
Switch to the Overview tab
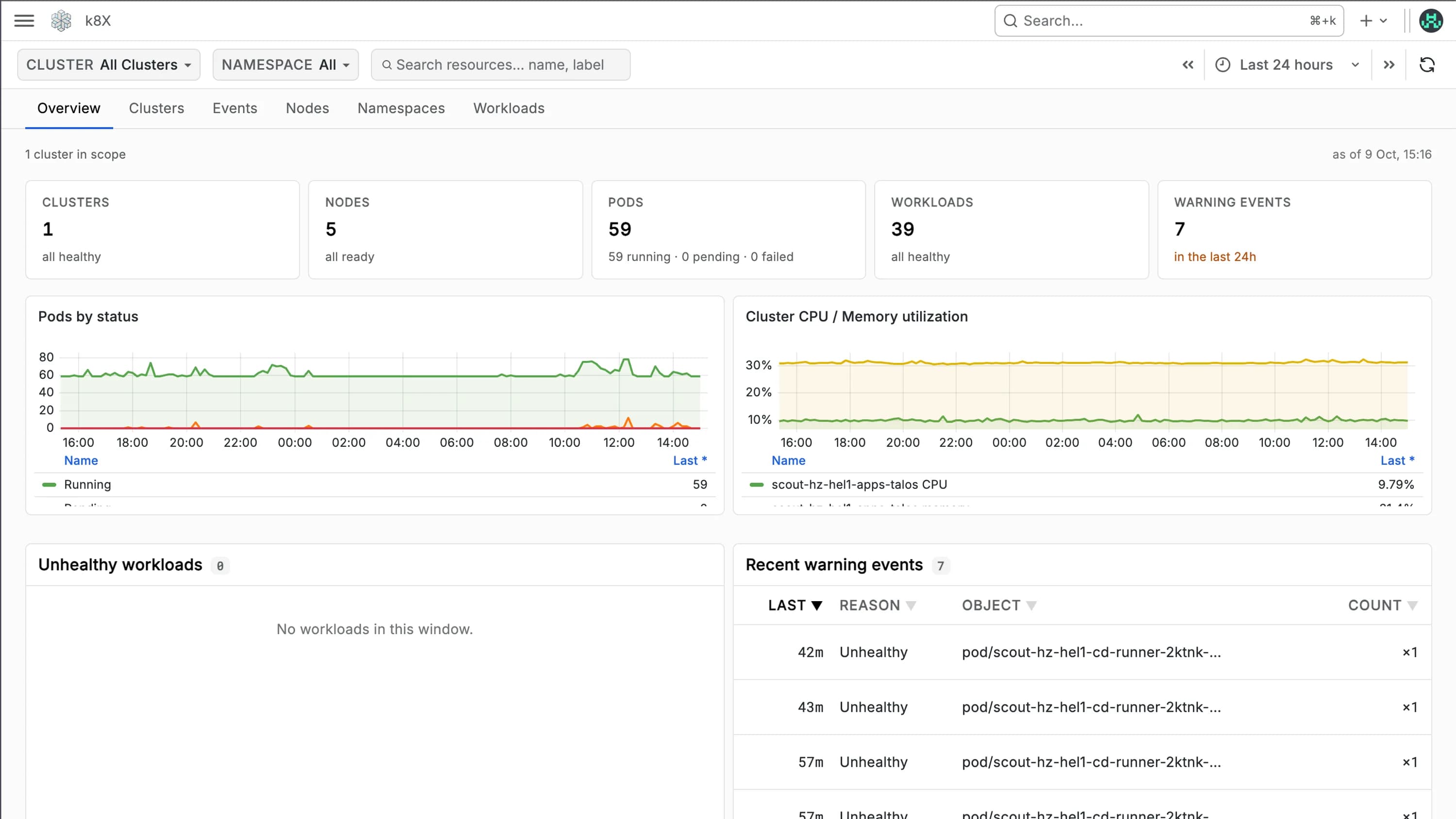pos(69,109)
